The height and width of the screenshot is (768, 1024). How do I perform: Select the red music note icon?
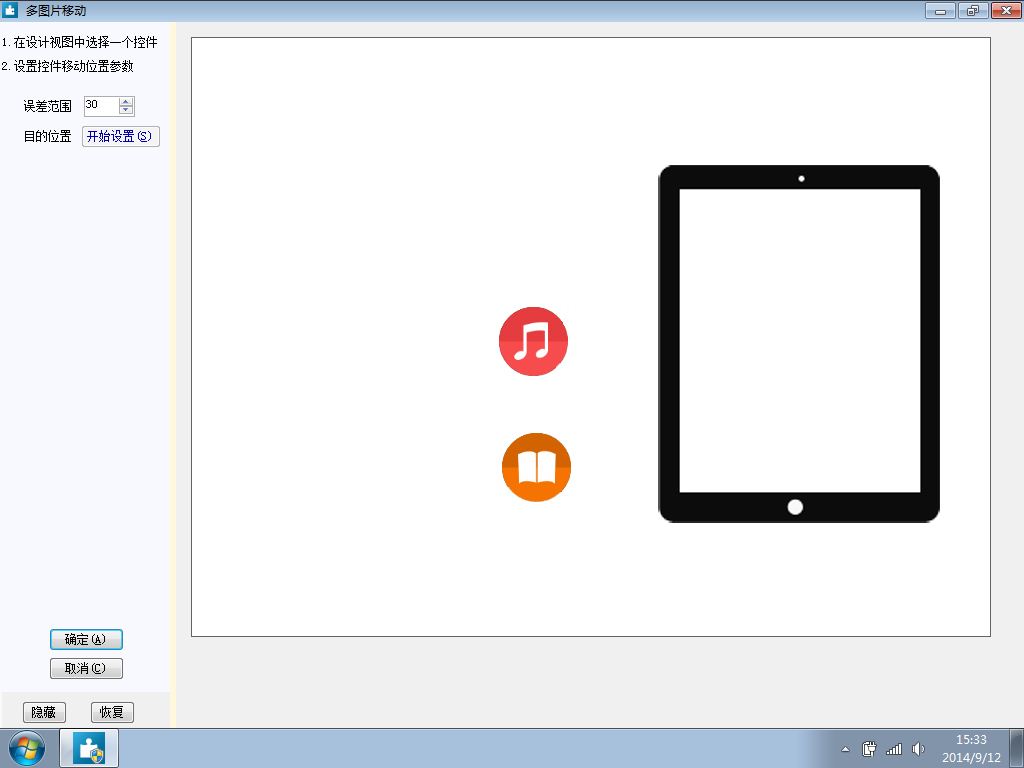click(533, 342)
